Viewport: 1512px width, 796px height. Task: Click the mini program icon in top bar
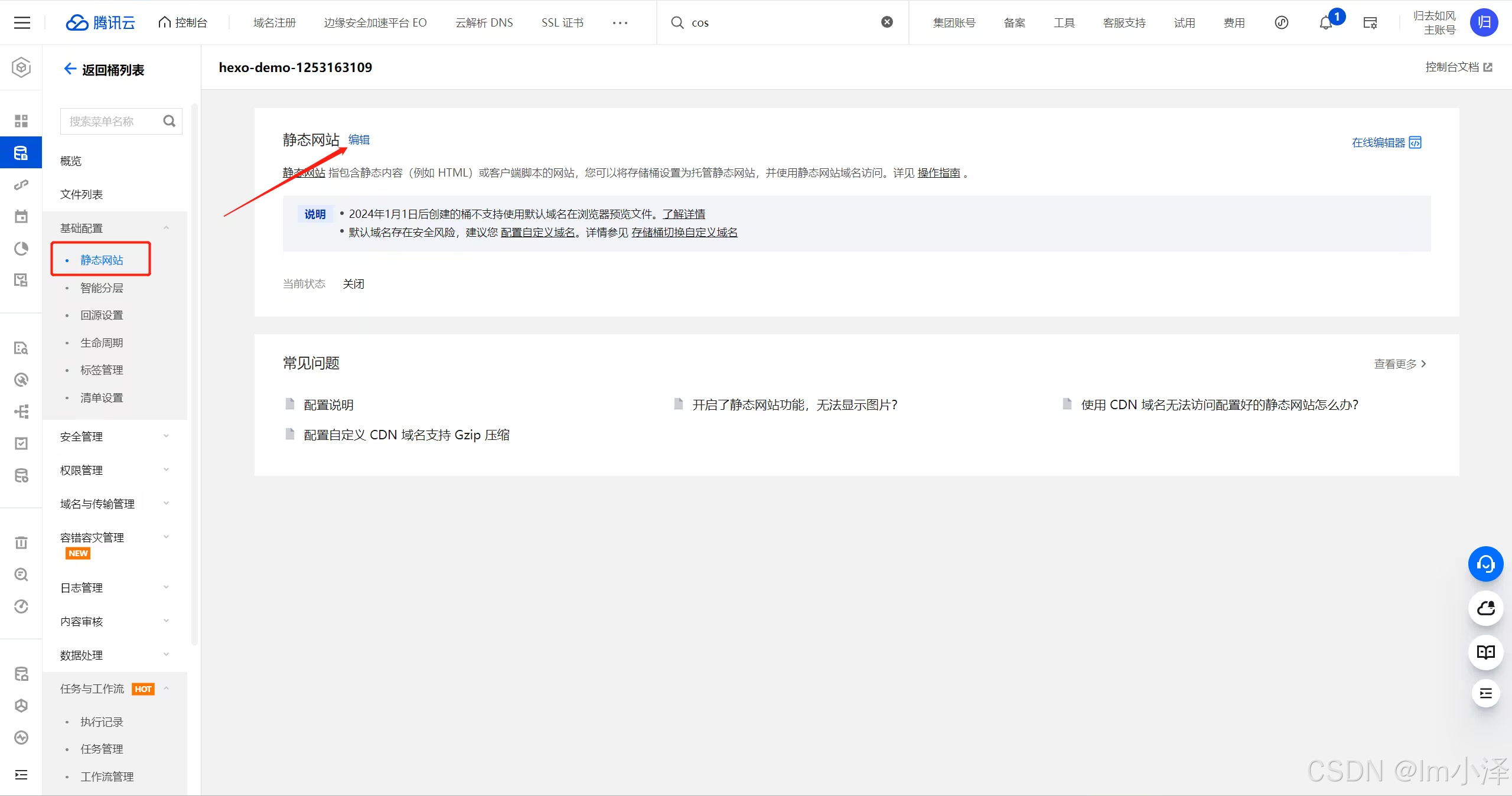click(x=1281, y=22)
